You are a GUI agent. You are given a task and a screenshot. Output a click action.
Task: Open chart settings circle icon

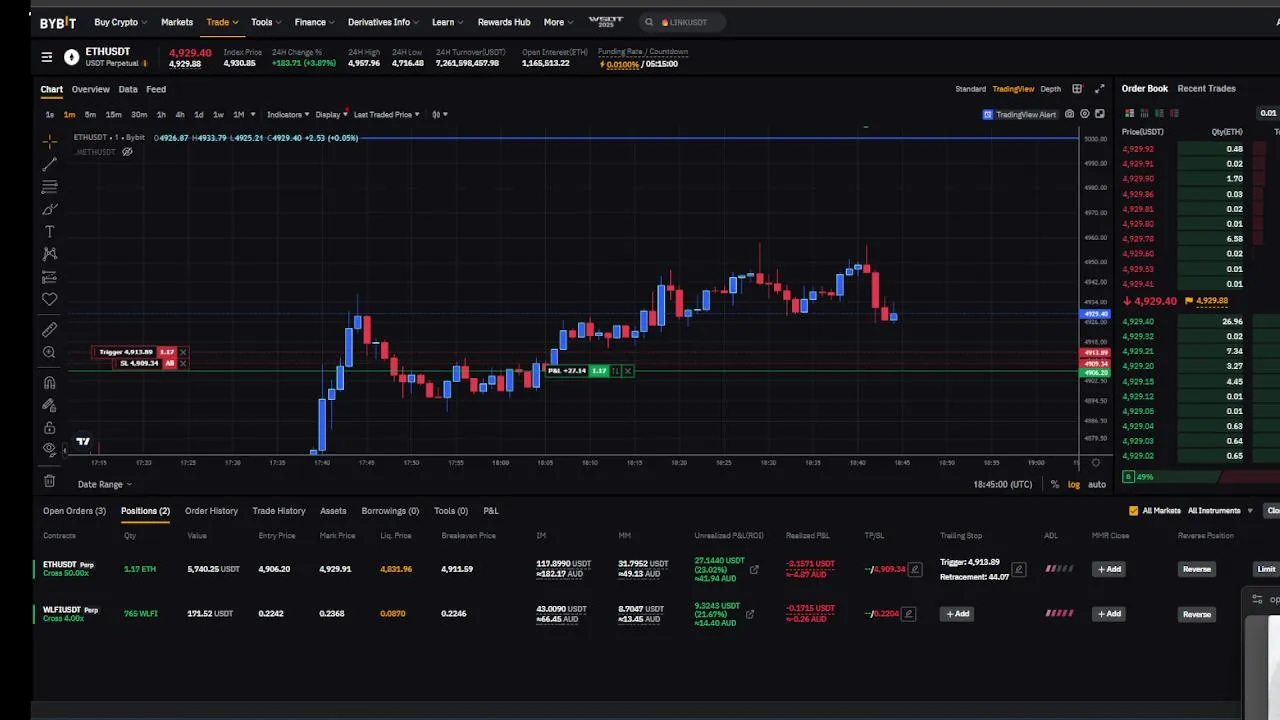(x=1085, y=114)
